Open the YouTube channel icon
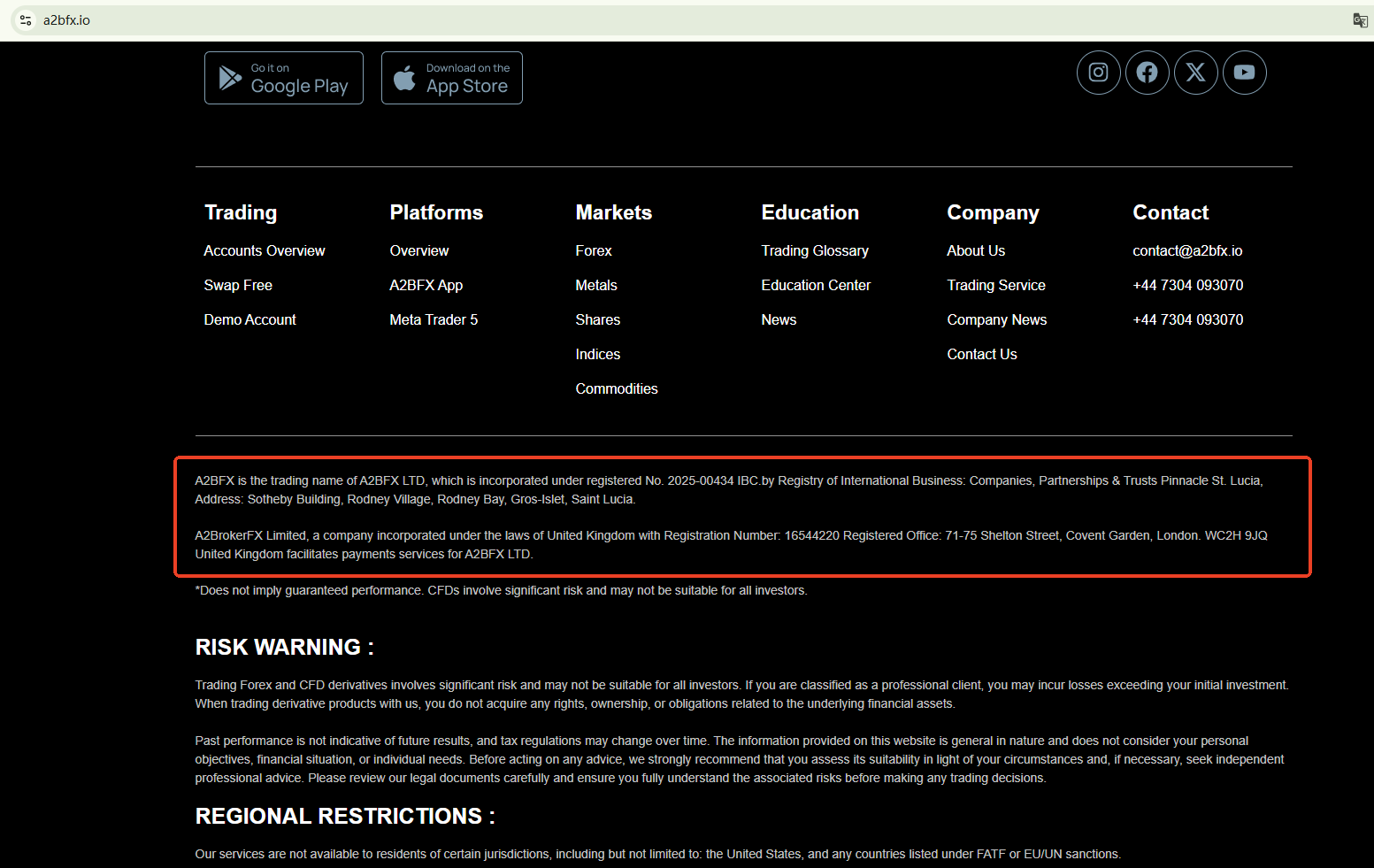The height and width of the screenshot is (868, 1374). coord(1244,73)
